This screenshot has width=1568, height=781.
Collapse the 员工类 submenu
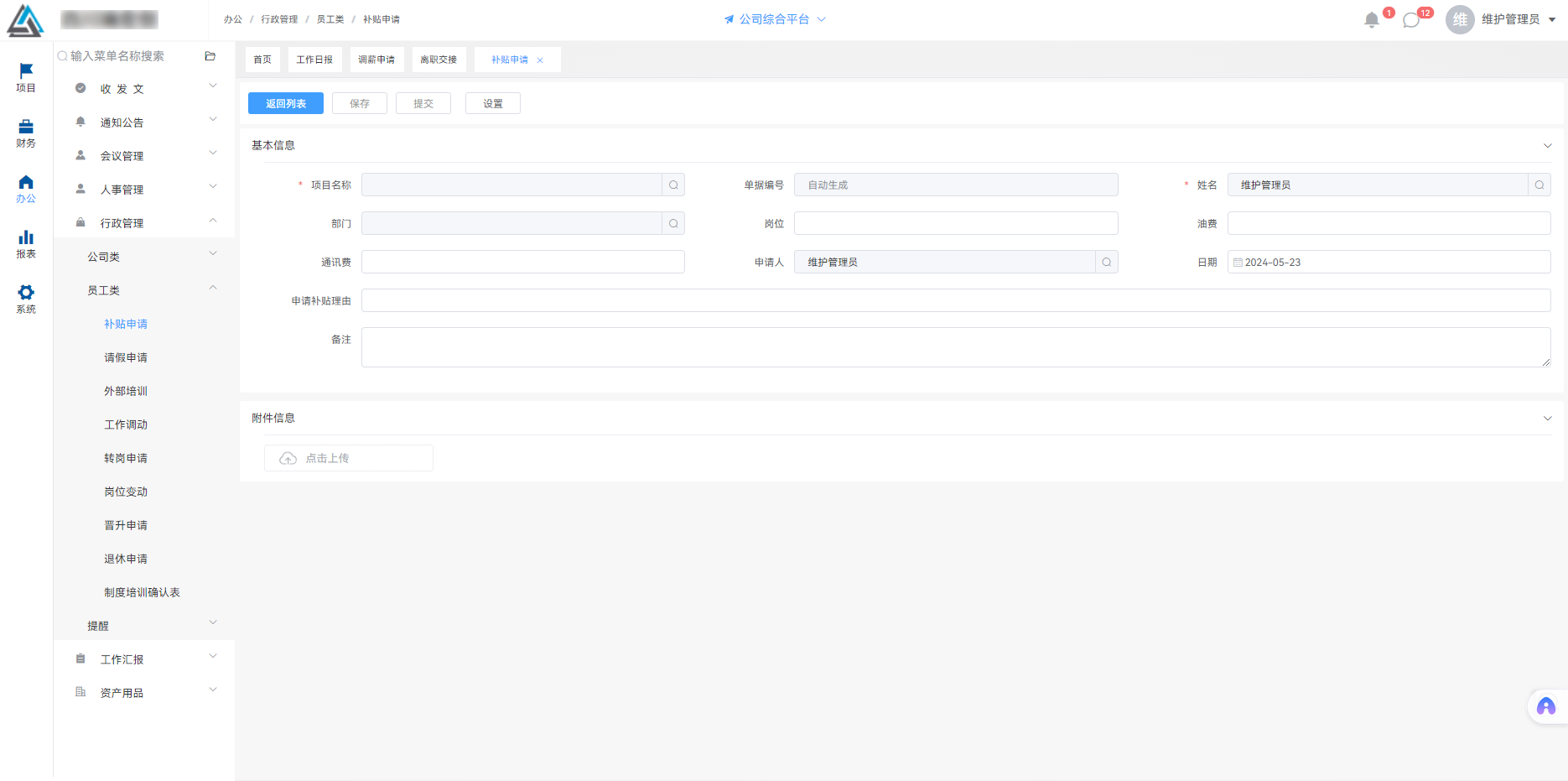pos(143,290)
